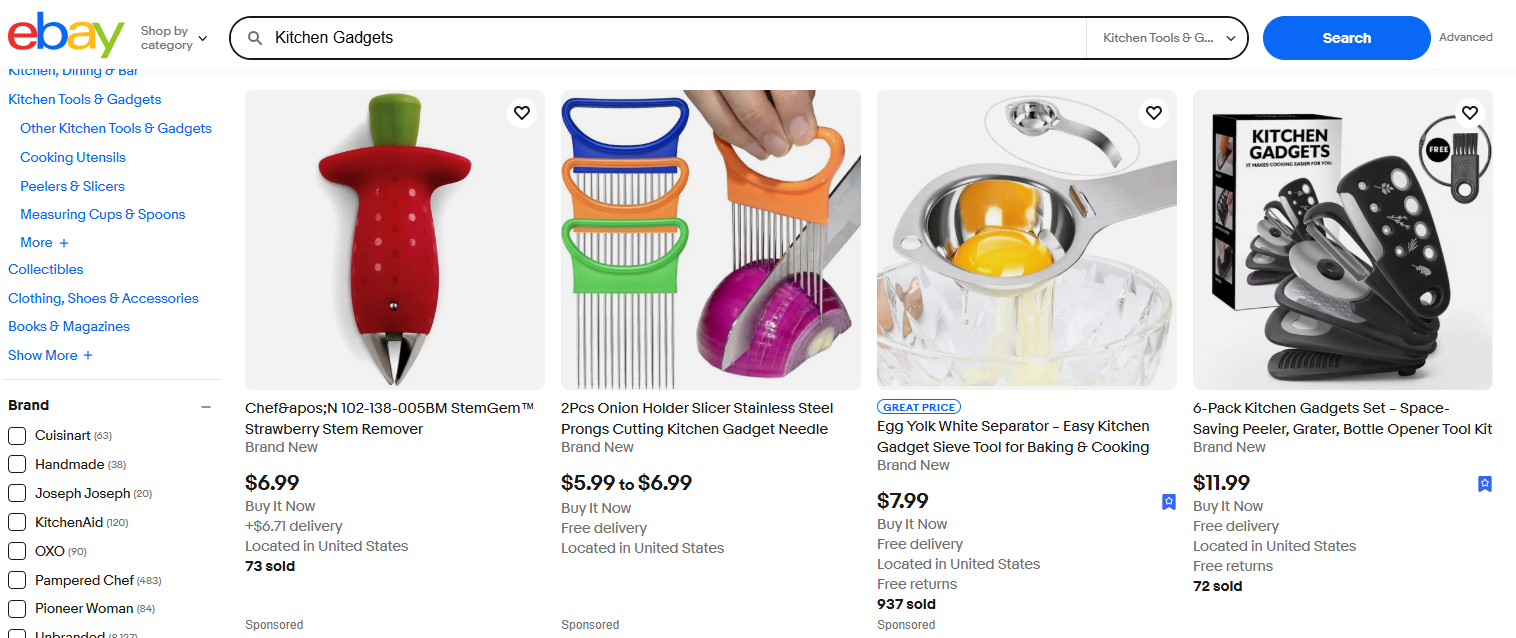
Task: Open the Advanced search link
Action: [x=1465, y=36]
